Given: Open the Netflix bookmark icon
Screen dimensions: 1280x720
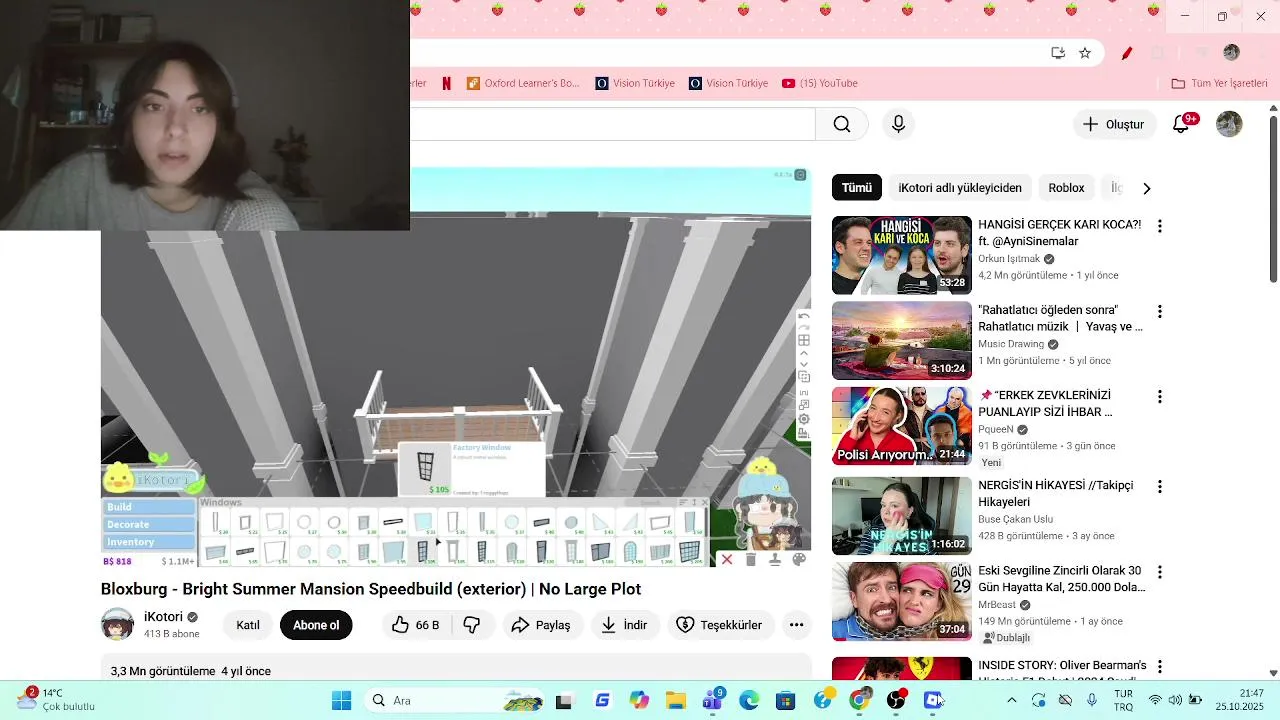Looking at the screenshot, I should point(446,83).
